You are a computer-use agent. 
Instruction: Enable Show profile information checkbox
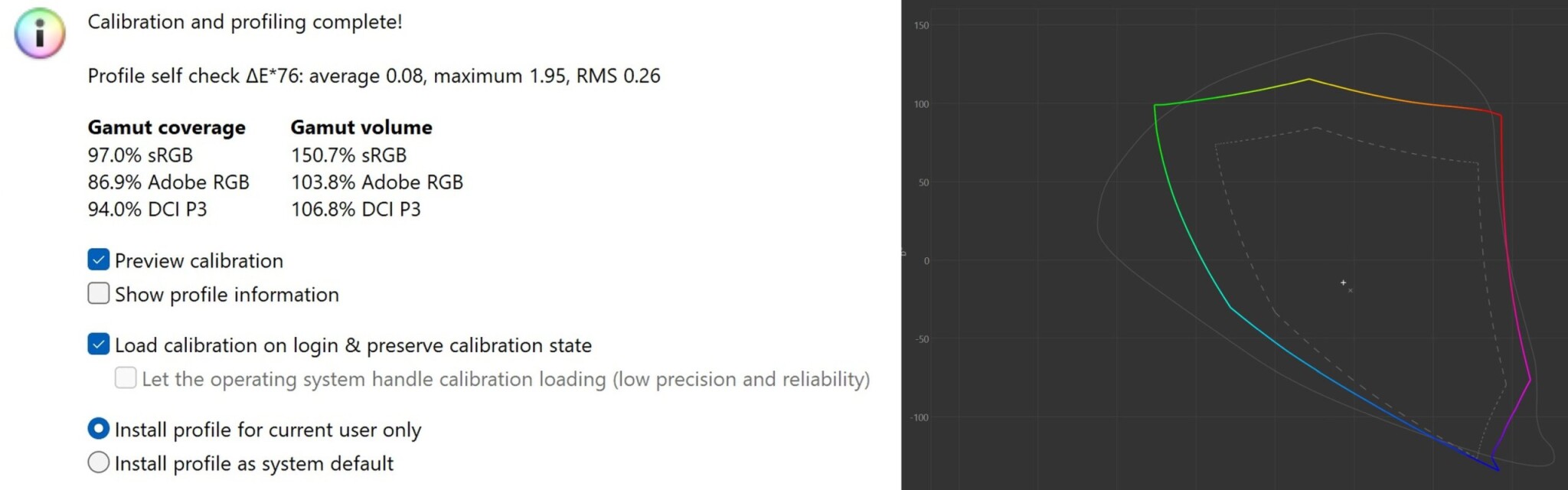coord(99,293)
